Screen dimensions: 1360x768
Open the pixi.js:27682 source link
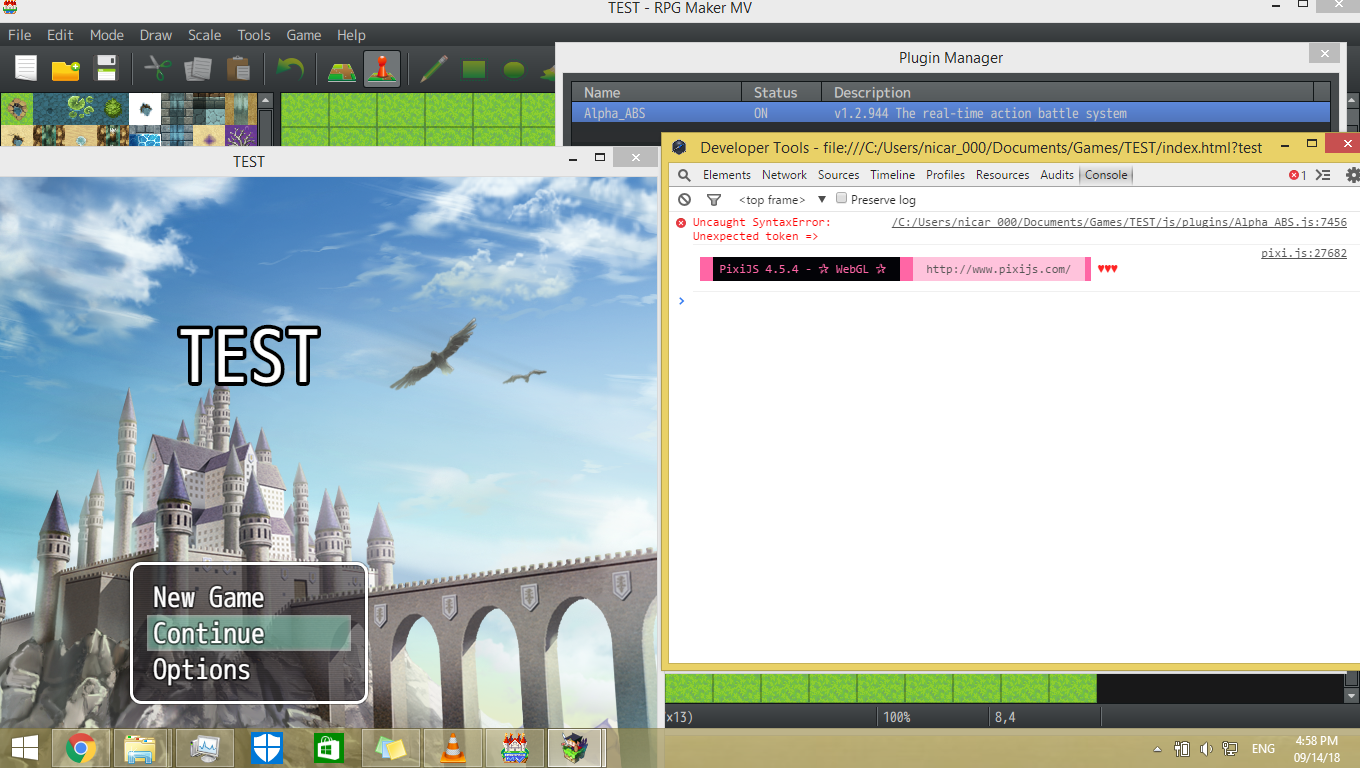[x=1304, y=254]
